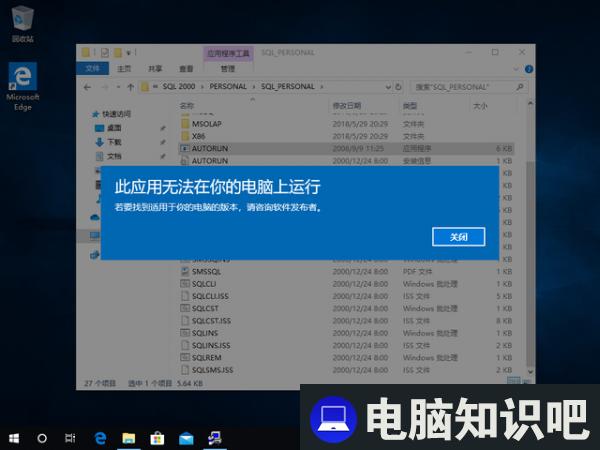600x450 pixels.
Task: Click the OneDrive cloud icon in sidebar
Action: click(x=94, y=217)
